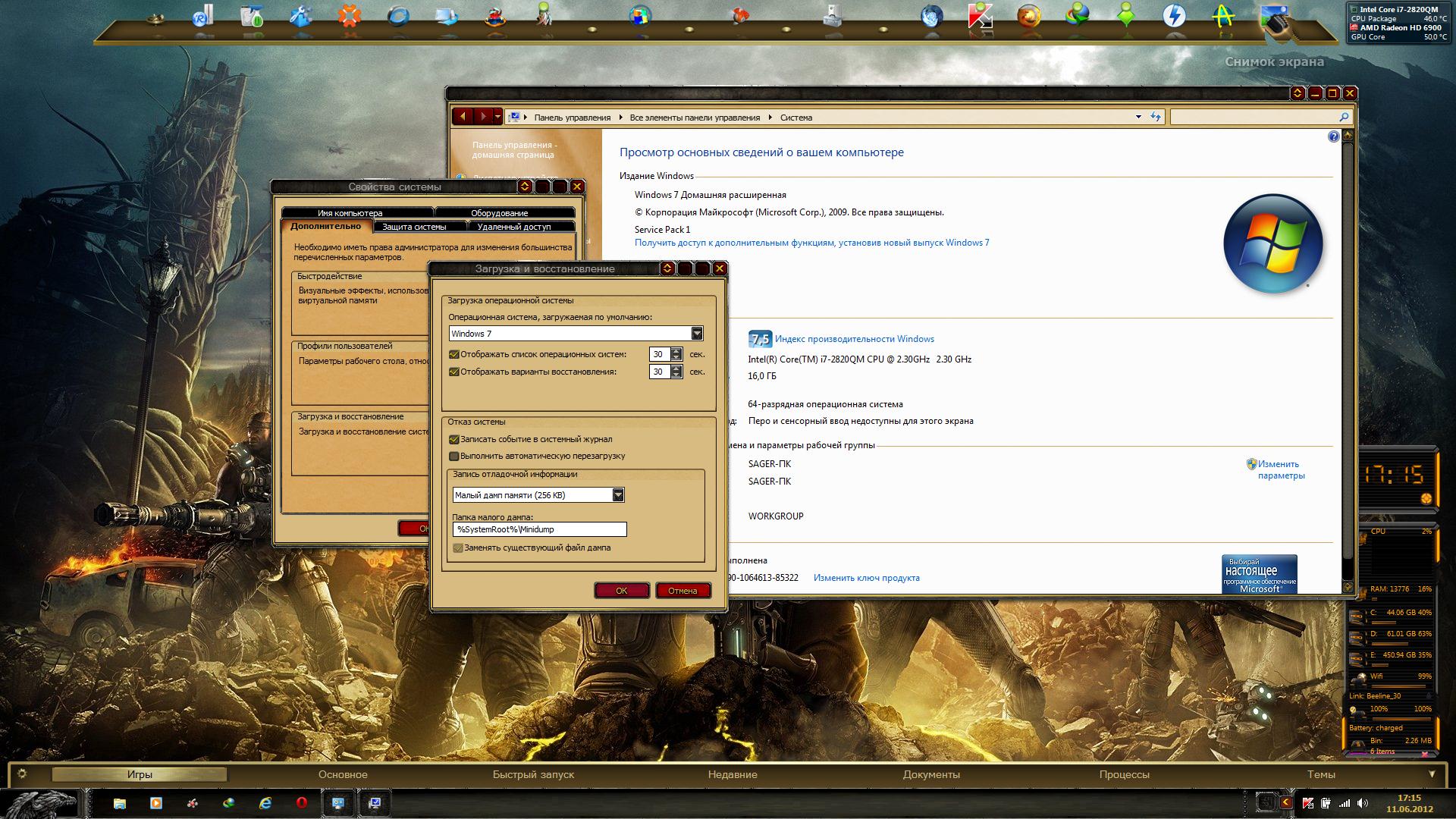The height and width of the screenshot is (819, 1456).
Task: Switch to Оборудование tab
Action: [x=499, y=213]
